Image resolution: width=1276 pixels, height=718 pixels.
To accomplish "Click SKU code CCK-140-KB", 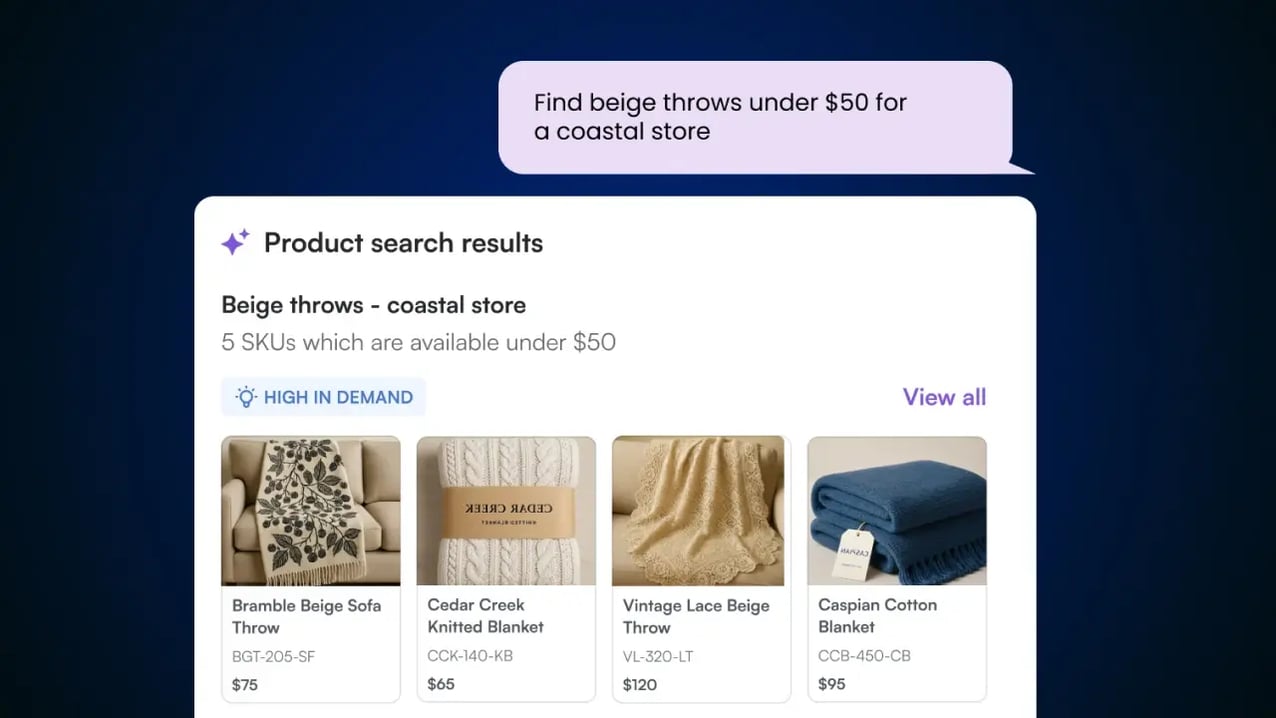I will click(470, 656).
